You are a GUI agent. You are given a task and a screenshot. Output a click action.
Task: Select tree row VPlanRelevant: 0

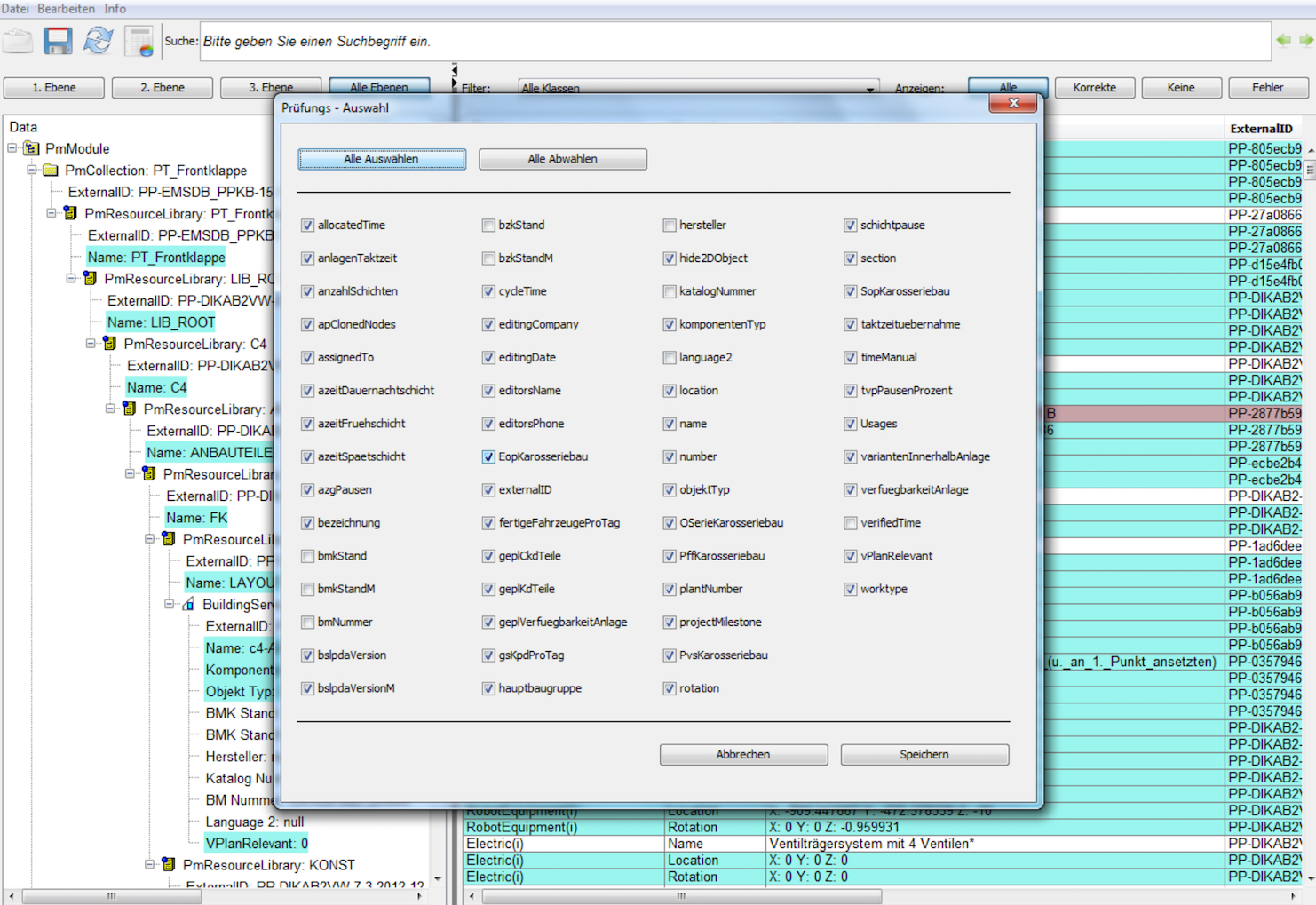tap(257, 844)
